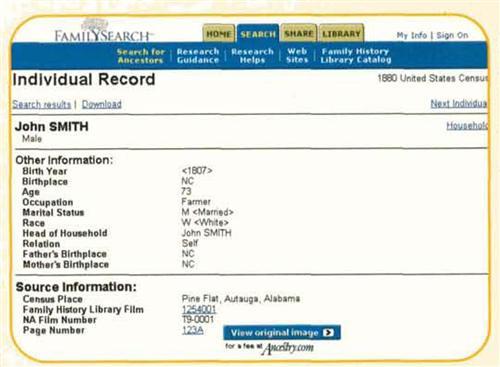Go to Next Individual link
500x367 pixels.
[x=459, y=104]
